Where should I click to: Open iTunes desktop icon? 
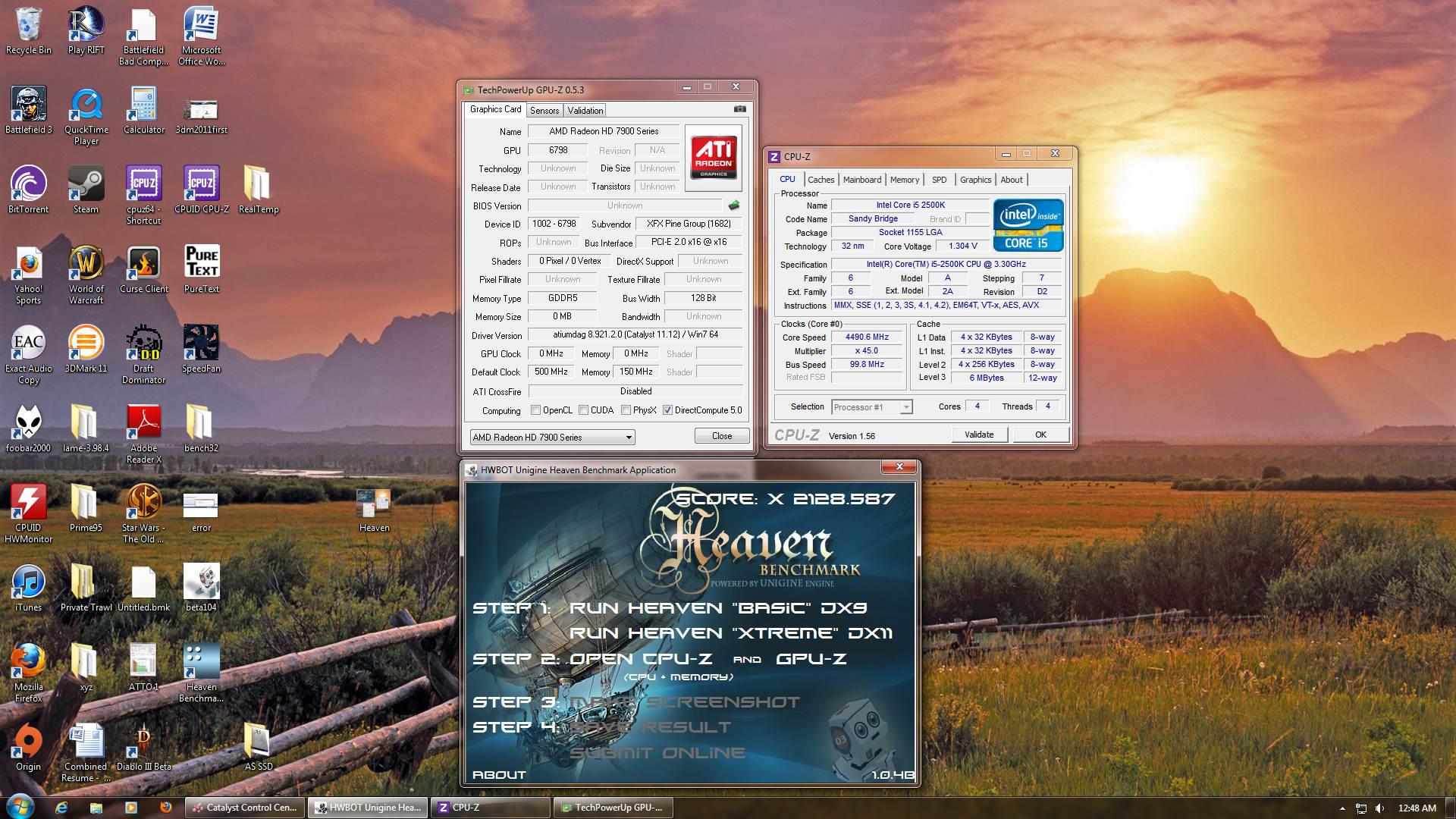click(29, 588)
